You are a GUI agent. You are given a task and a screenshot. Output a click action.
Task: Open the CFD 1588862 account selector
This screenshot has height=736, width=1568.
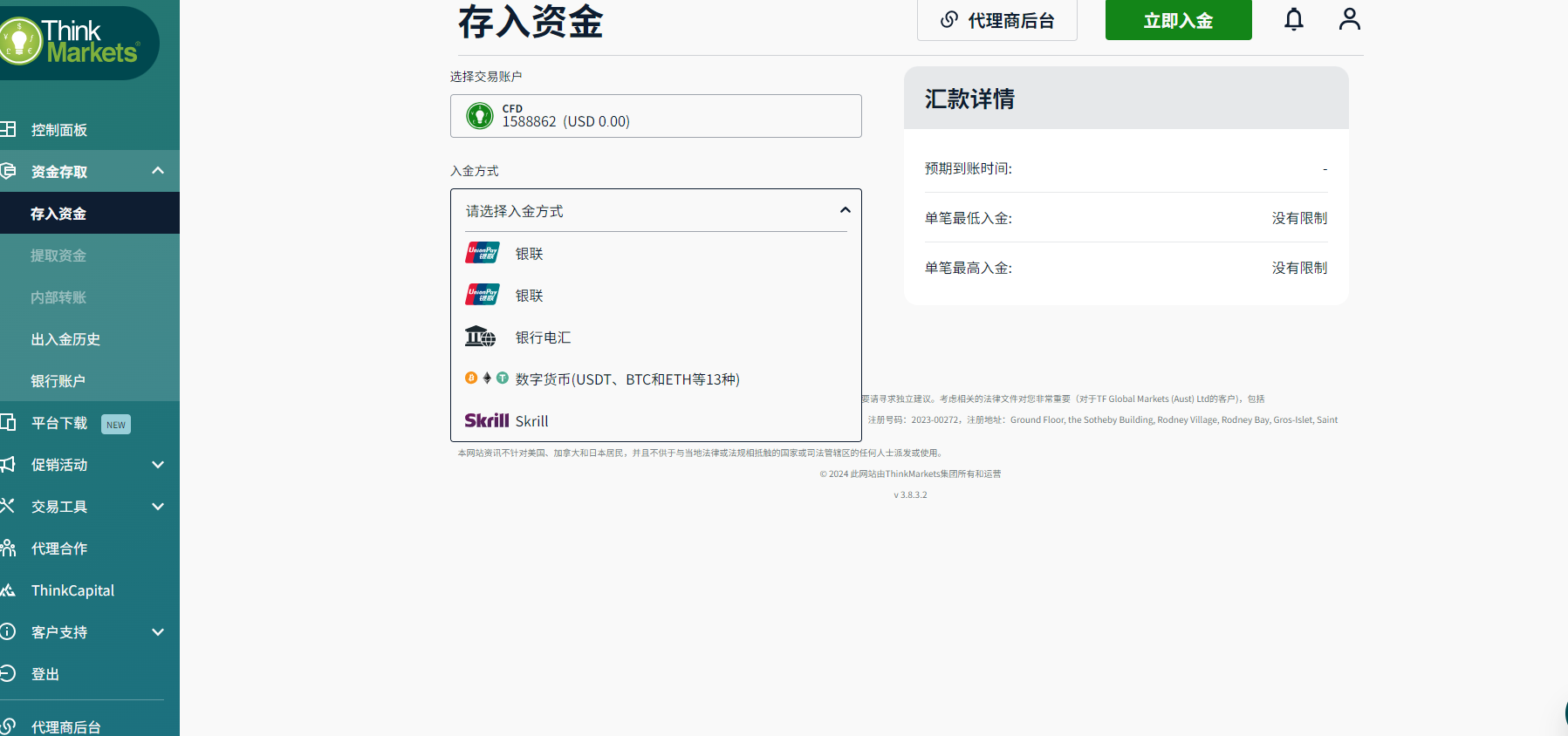coord(655,116)
